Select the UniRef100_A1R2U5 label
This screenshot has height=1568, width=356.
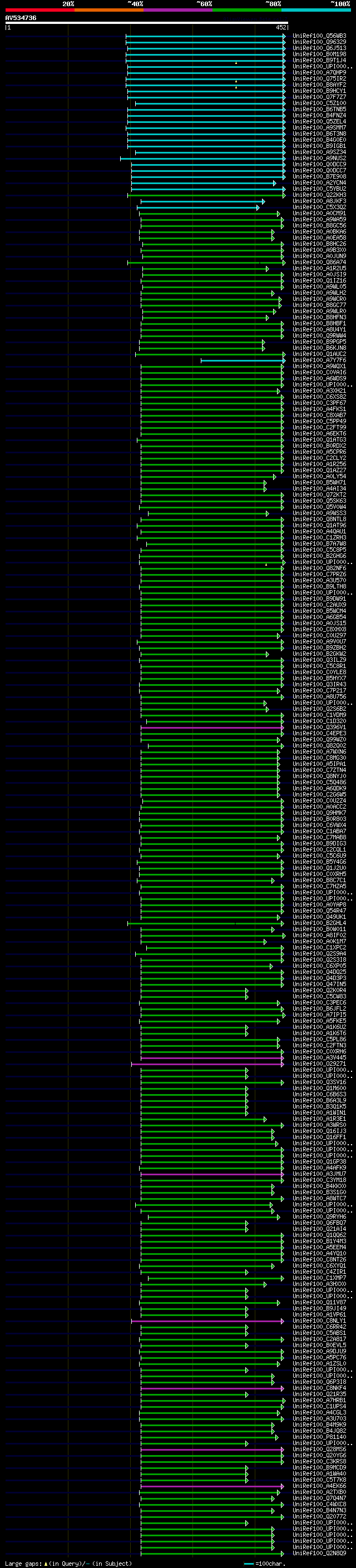point(319,269)
